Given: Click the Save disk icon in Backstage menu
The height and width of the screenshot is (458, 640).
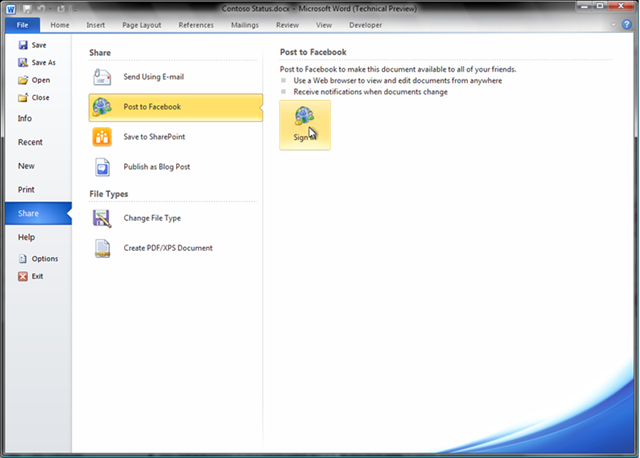Looking at the screenshot, I should click(23, 45).
